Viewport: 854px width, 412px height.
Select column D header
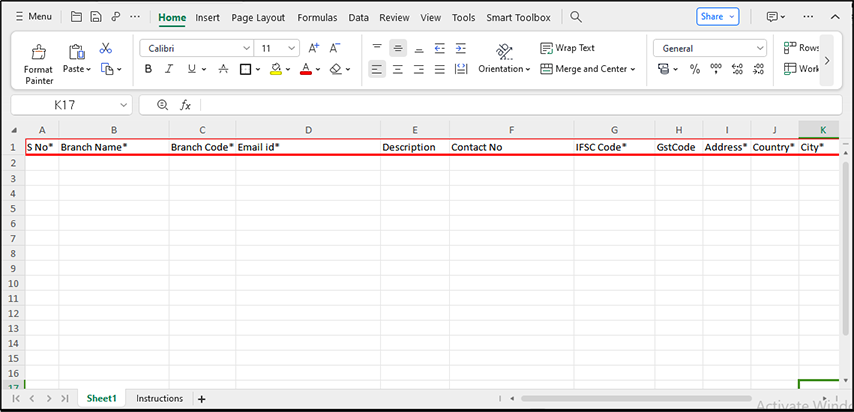[x=308, y=130]
